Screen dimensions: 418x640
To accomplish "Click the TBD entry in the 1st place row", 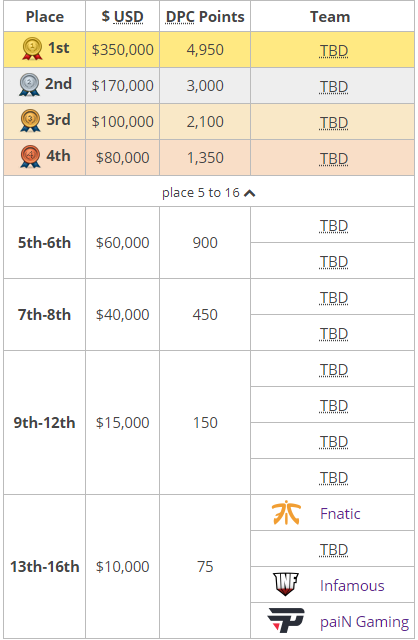I will [x=334, y=51].
